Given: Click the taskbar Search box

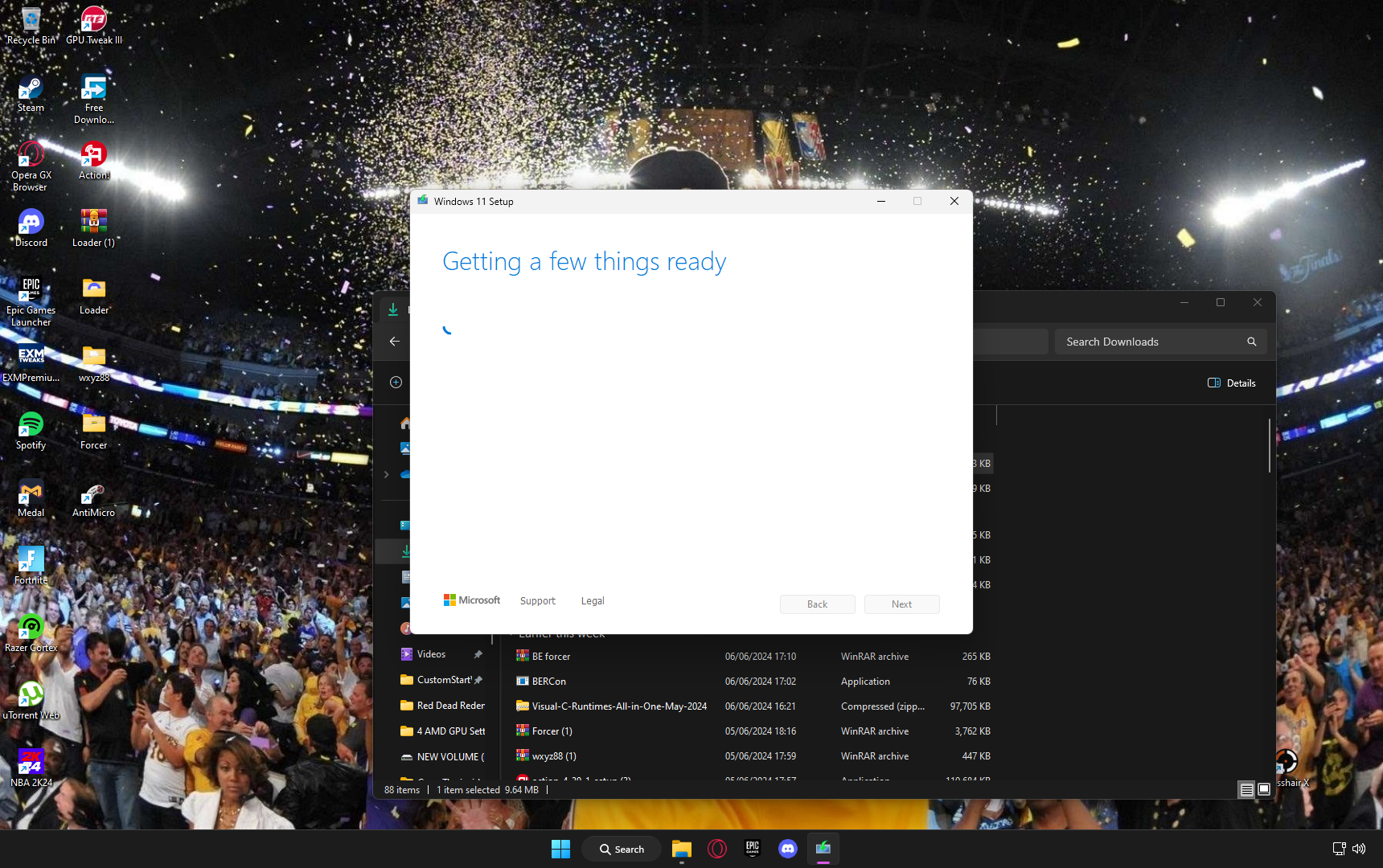Looking at the screenshot, I should click(x=622, y=849).
